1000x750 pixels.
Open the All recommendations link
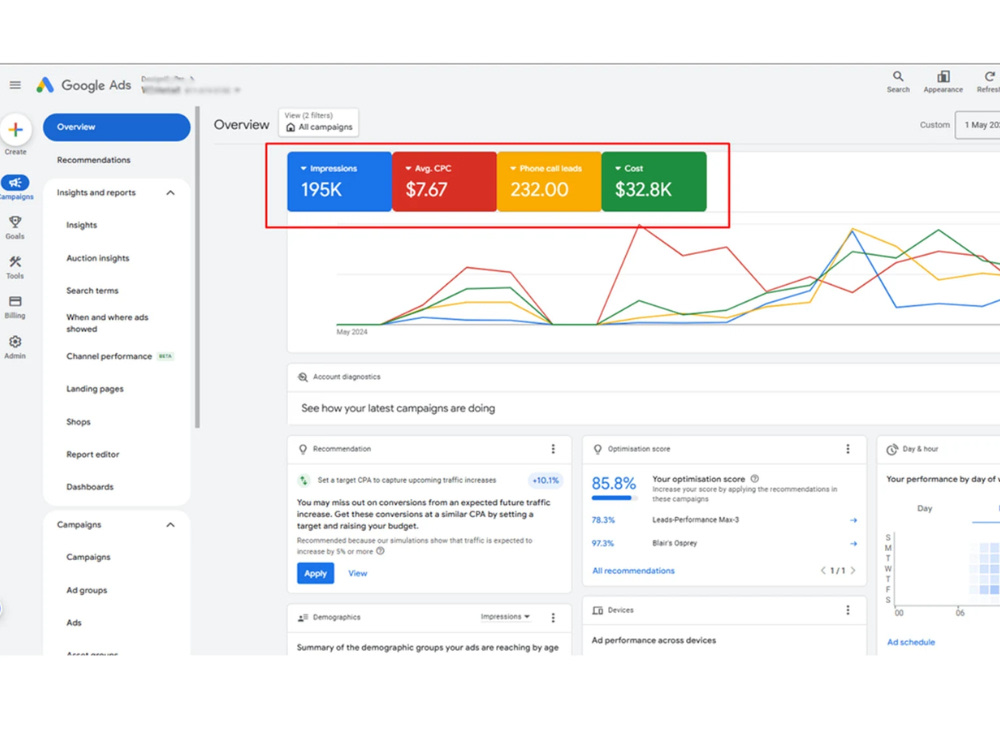(633, 571)
